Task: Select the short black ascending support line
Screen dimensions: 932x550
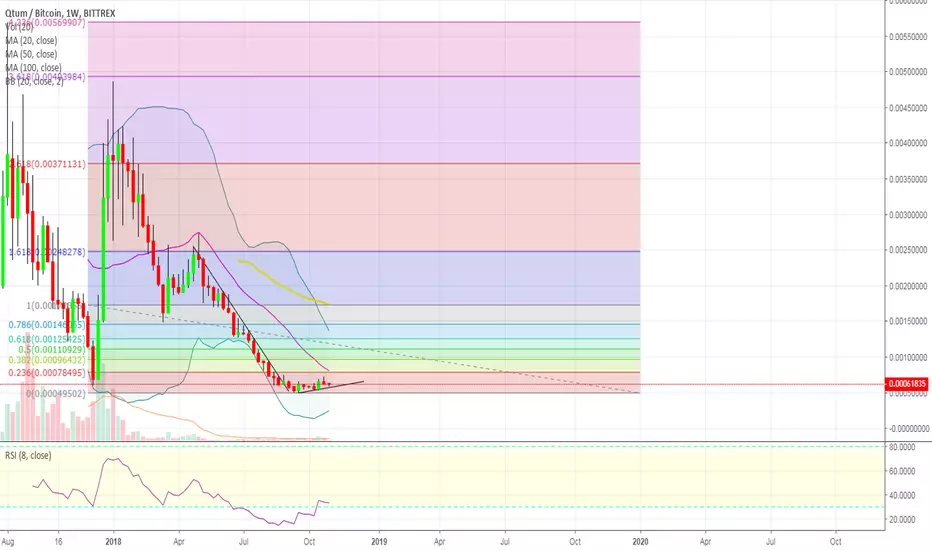Action: (330, 387)
